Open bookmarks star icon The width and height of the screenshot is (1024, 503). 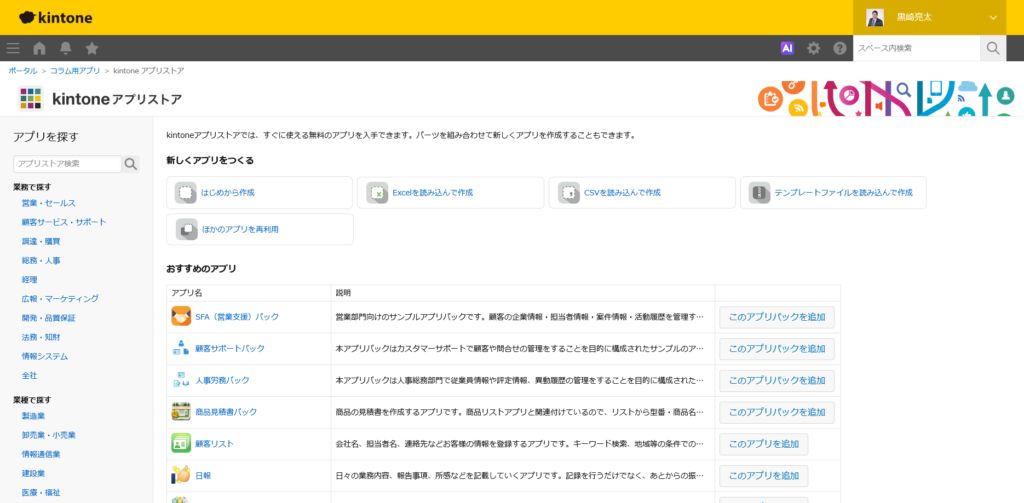click(x=92, y=48)
